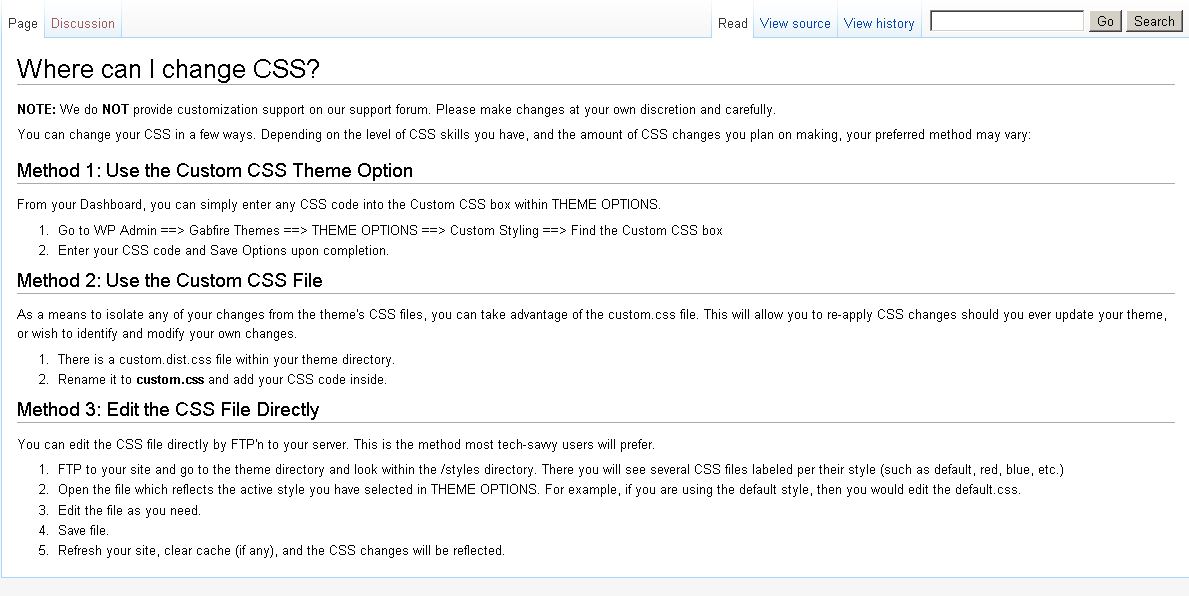Switch to the Discussion tab
The image size is (1189, 596).
[83, 23]
